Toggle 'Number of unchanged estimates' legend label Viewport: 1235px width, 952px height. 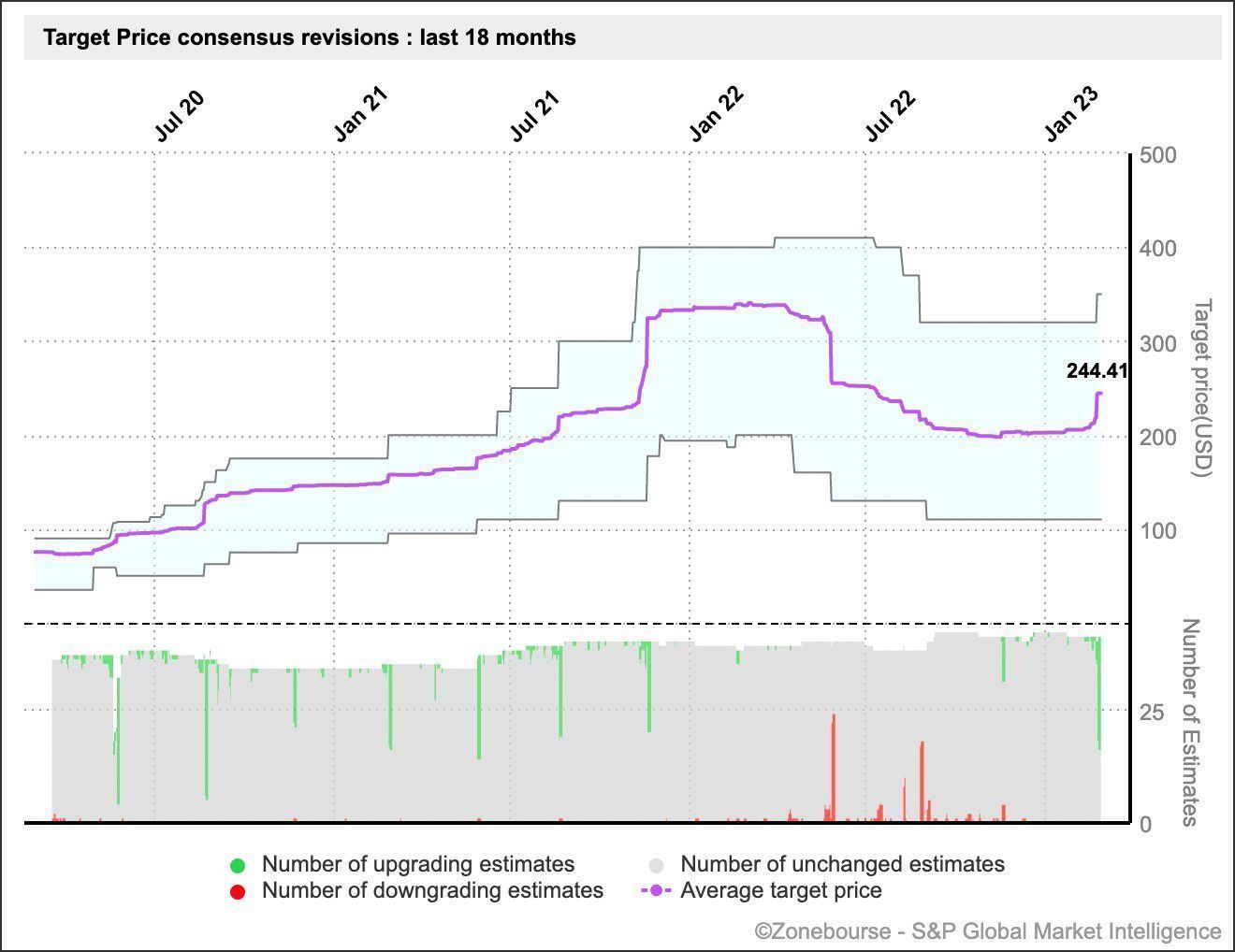[842, 864]
